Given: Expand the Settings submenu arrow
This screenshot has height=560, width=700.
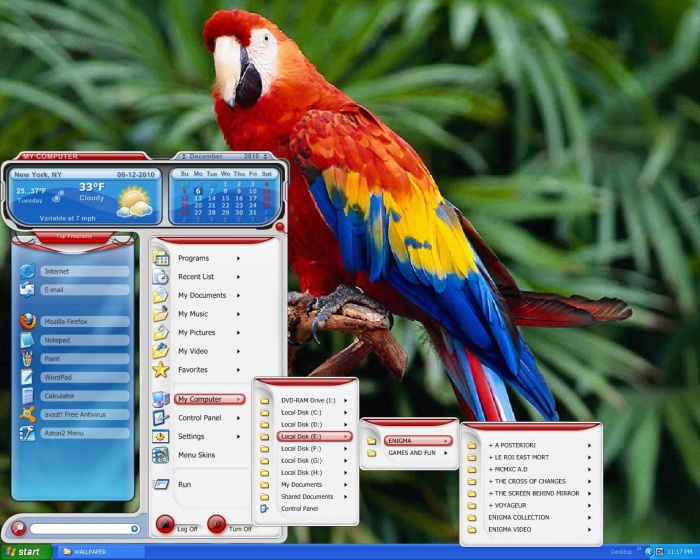Looking at the screenshot, I should (x=238, y=436).
